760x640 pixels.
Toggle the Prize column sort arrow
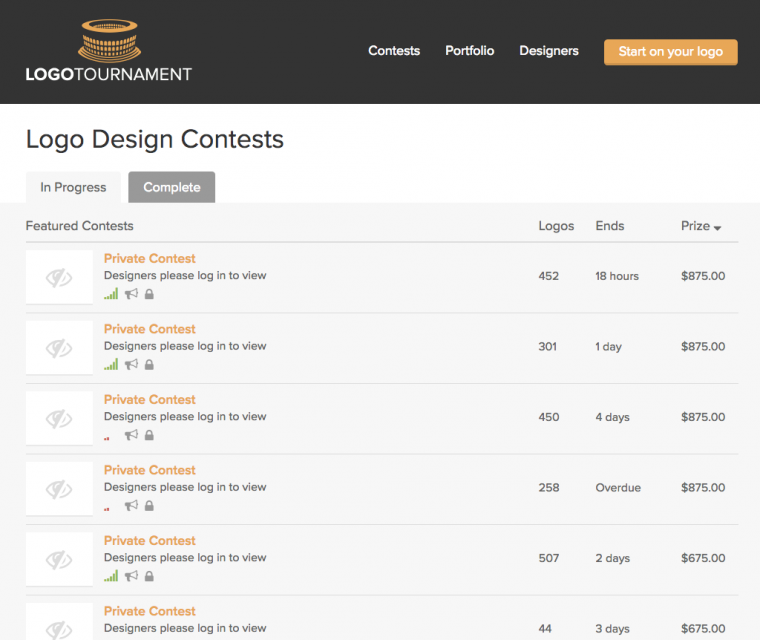point(717,227)
